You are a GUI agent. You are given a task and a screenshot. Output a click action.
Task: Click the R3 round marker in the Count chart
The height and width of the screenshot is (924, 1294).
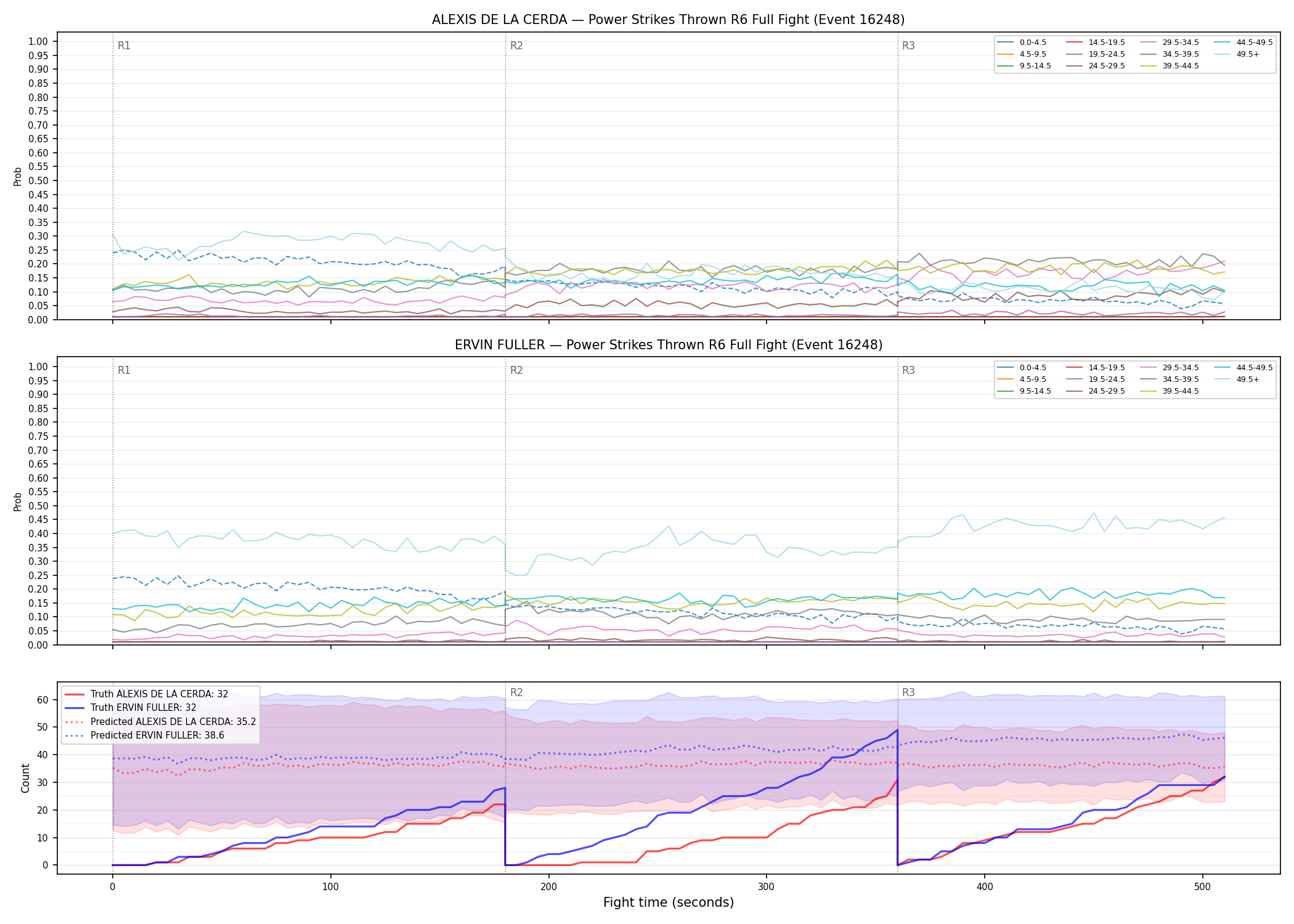pos(908,692)
